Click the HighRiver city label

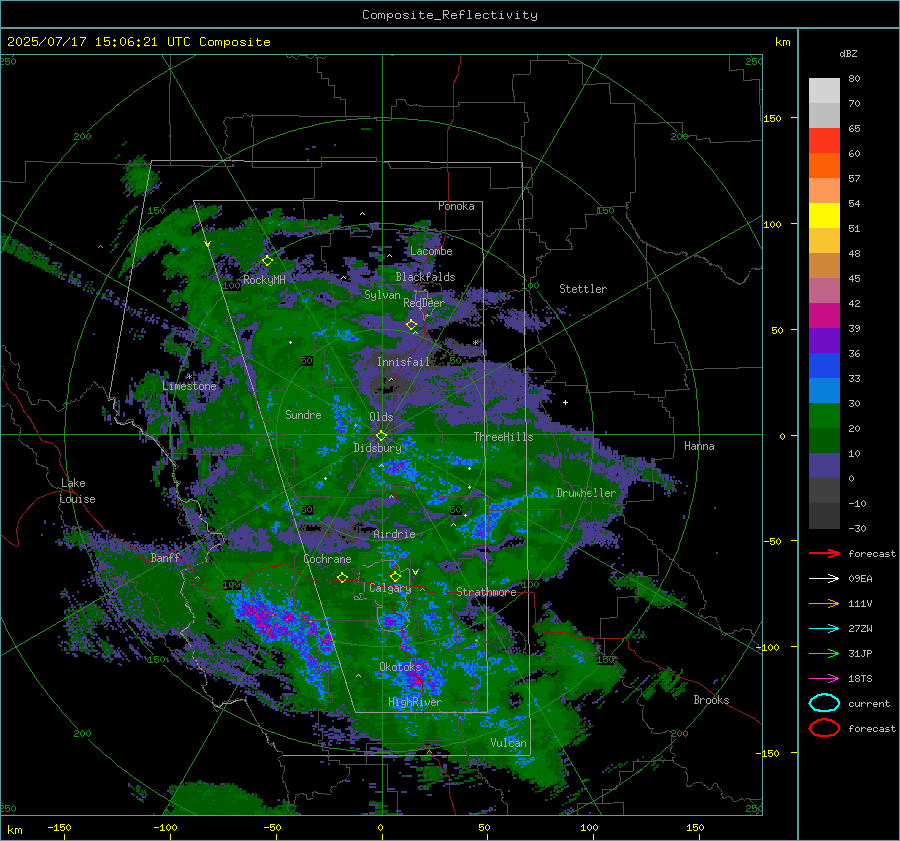(x=415, y=702)
